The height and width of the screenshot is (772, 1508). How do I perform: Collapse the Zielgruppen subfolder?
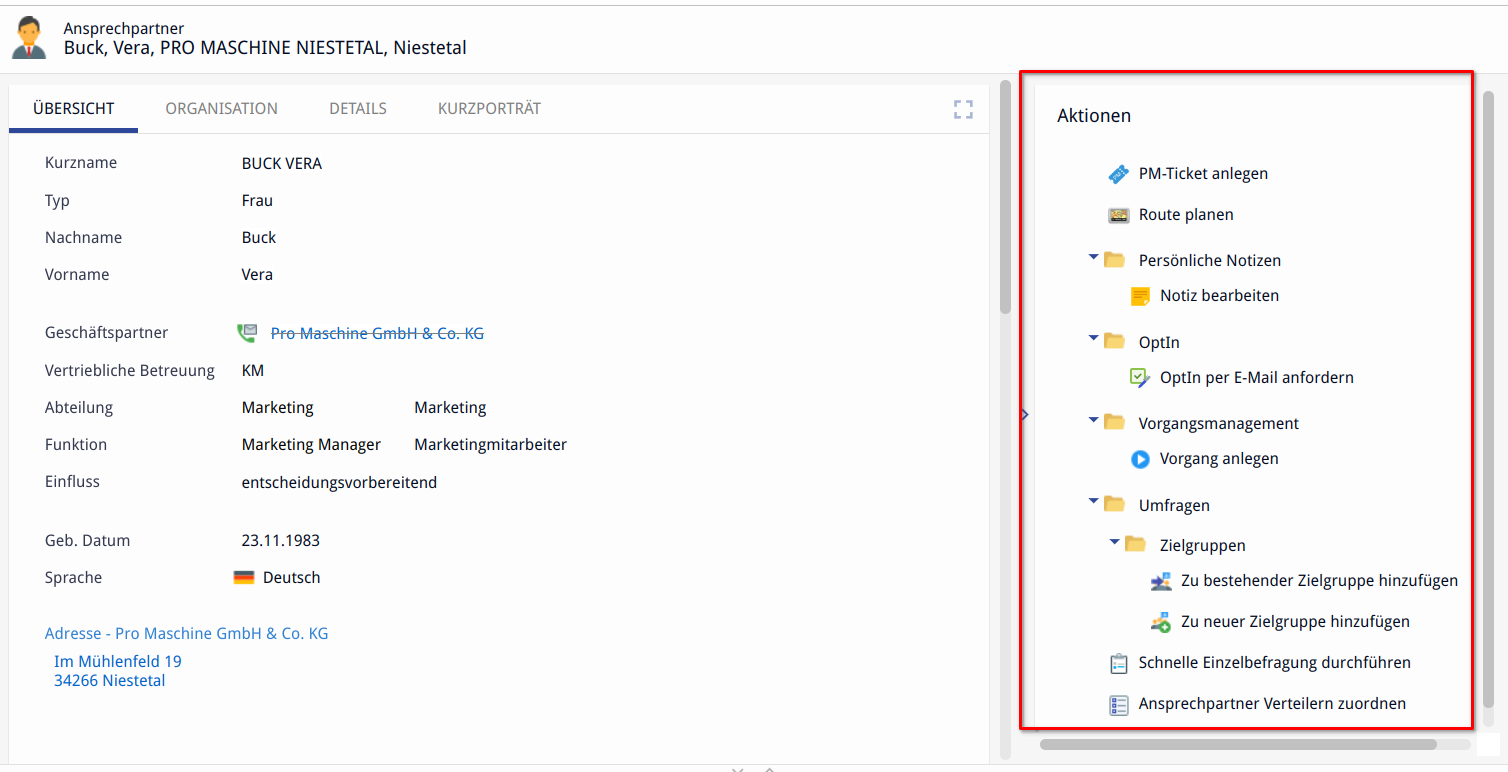[1114, 544]
